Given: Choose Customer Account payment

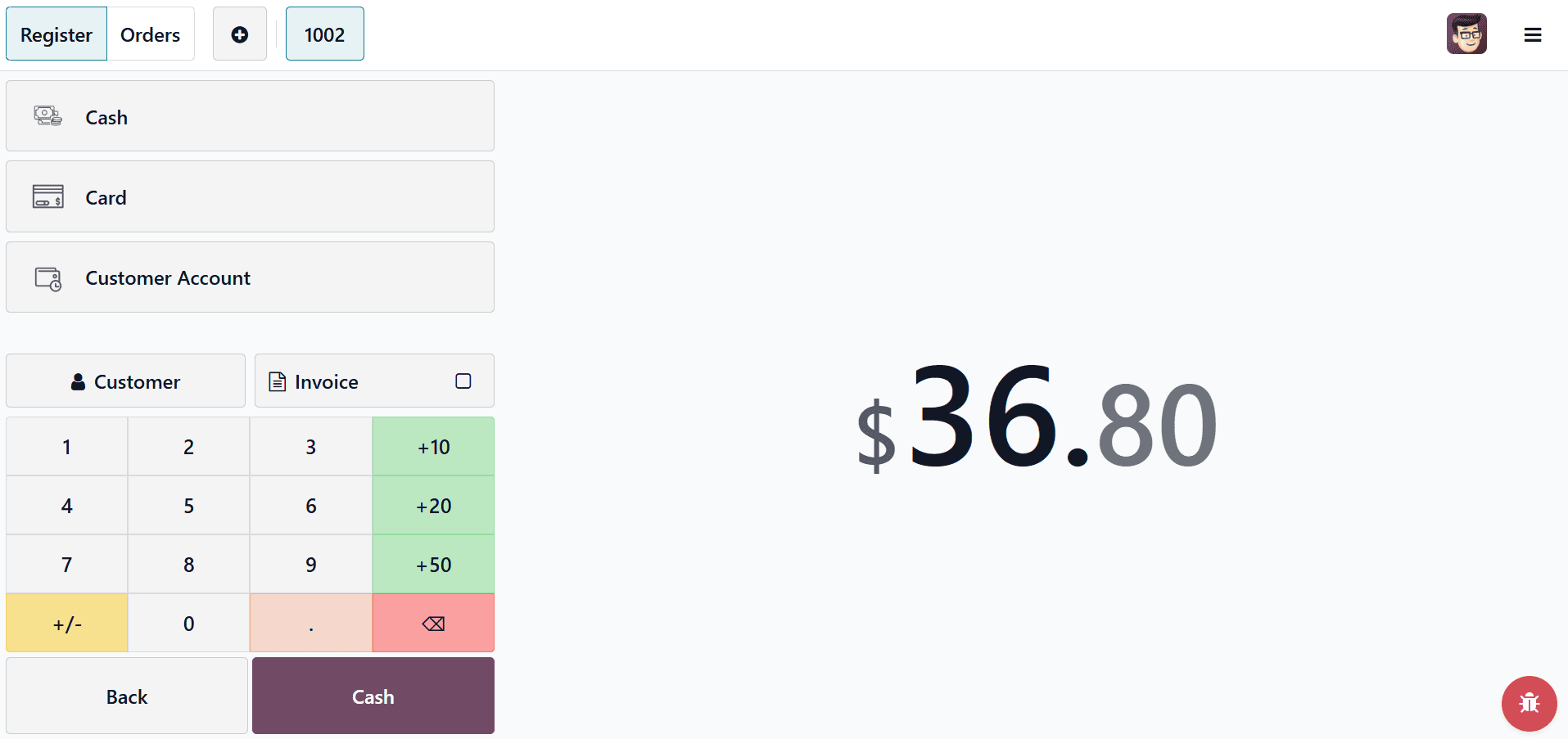Looking at the screenshot, I should 250,277.
